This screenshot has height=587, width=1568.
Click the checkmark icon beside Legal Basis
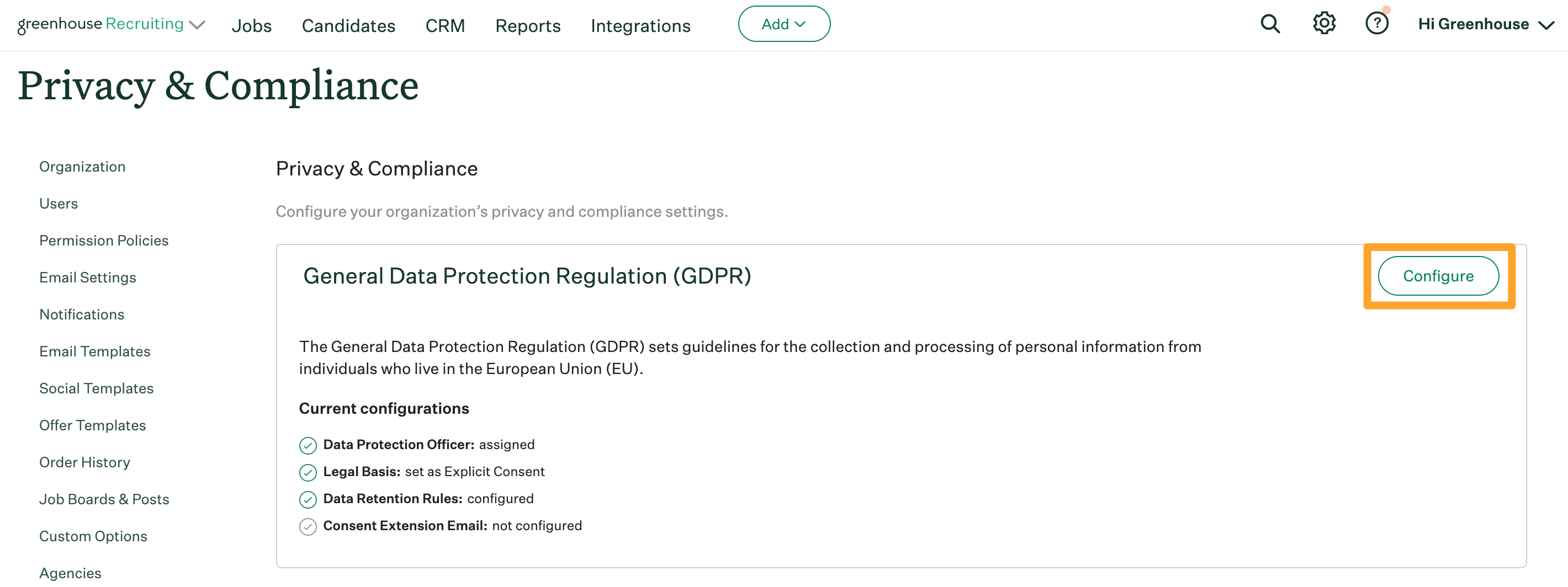pos(308,472)
